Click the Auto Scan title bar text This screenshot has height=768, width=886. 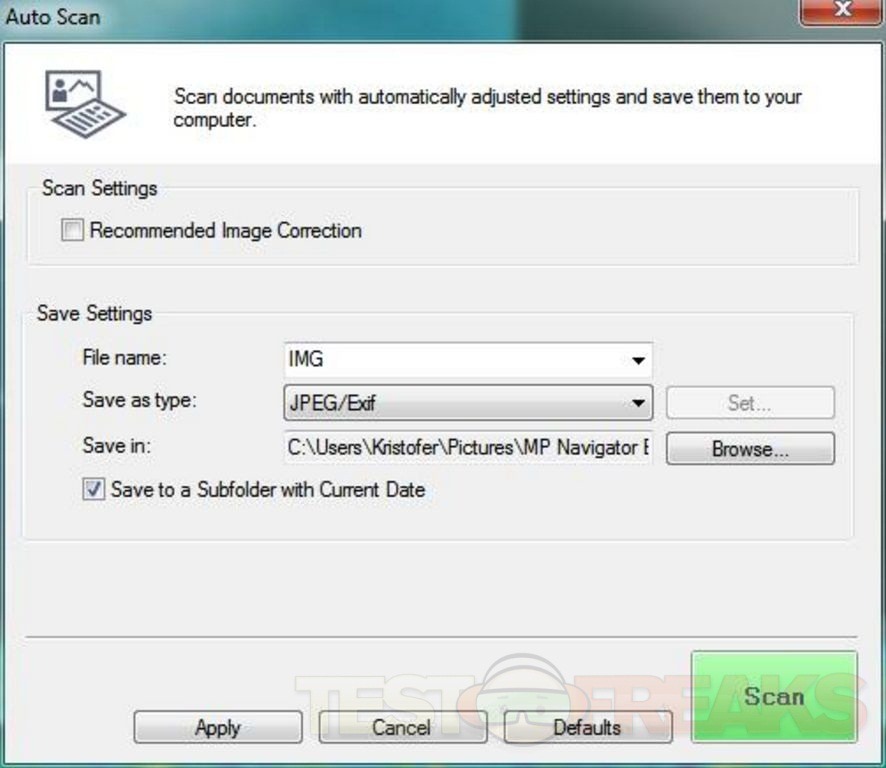pyautogui.click(x=53, y=17)
